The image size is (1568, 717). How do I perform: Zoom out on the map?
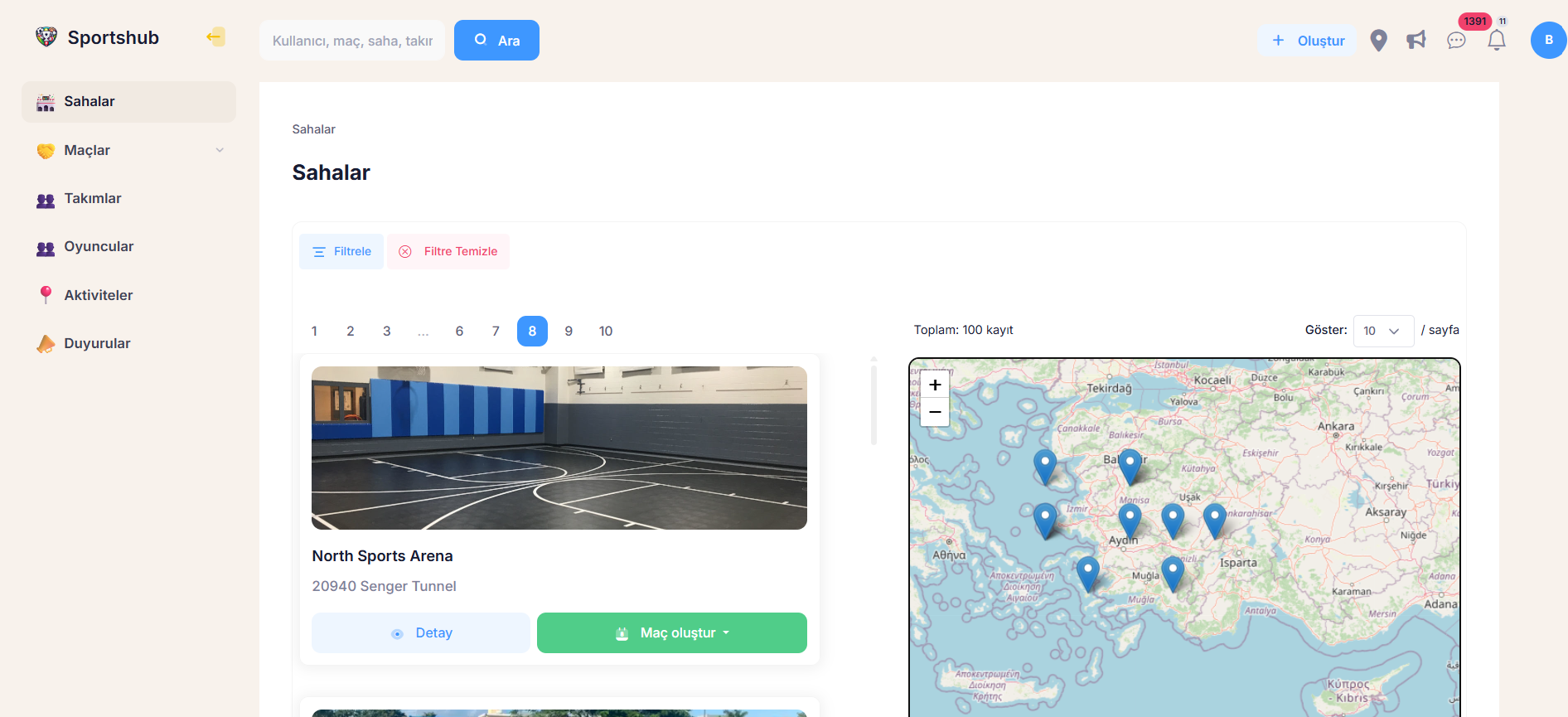(935, 412)
